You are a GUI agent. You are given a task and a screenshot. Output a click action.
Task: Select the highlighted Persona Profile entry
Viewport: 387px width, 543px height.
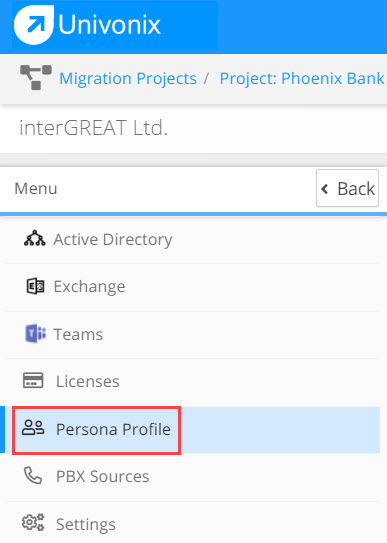click(x=194, y=430)
